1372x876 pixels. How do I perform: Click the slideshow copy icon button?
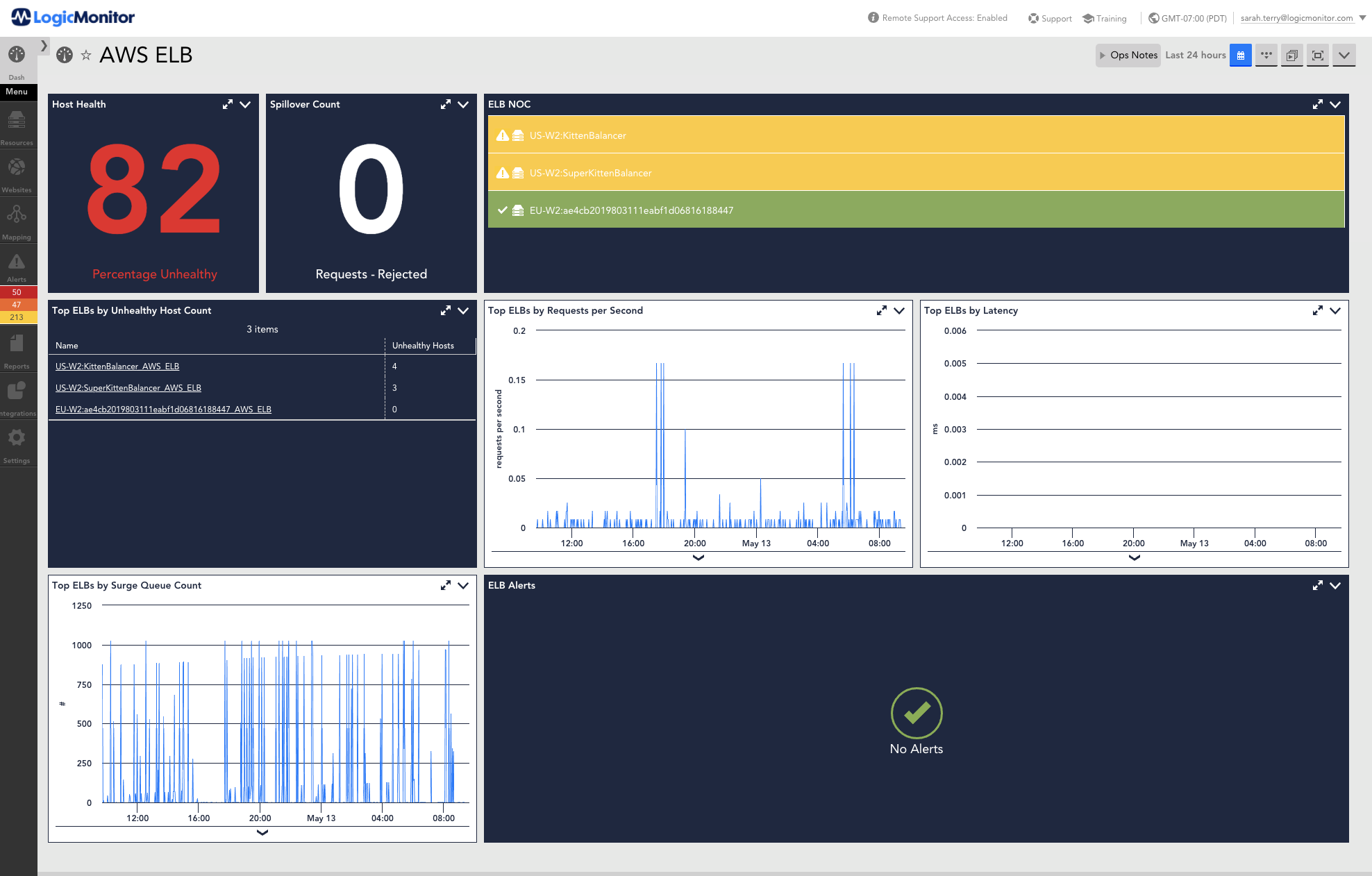pyautogui.click(x=1292, y=55)
